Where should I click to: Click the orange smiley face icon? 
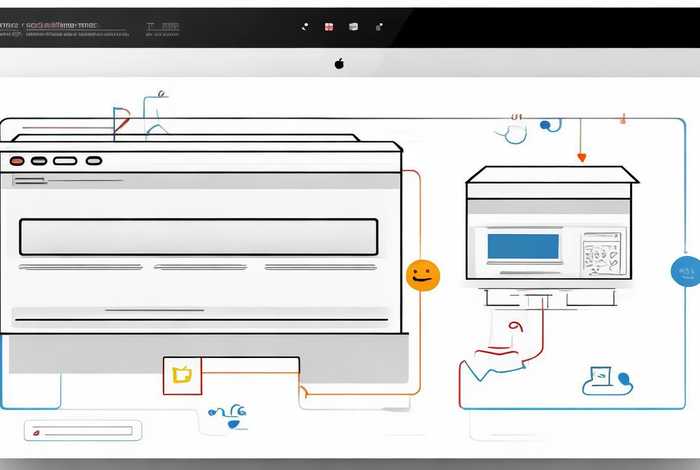coord(423,276)
